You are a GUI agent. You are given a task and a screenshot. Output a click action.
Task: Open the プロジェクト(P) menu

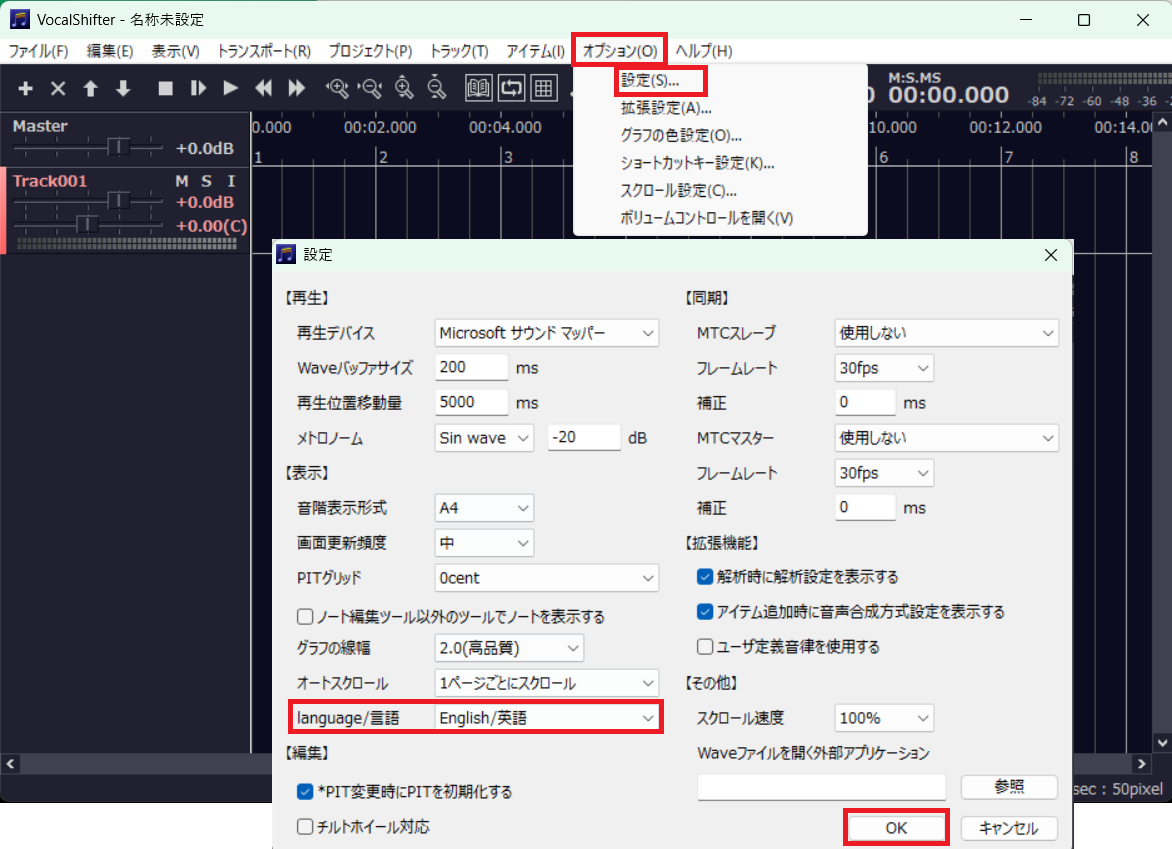[370, 51]
